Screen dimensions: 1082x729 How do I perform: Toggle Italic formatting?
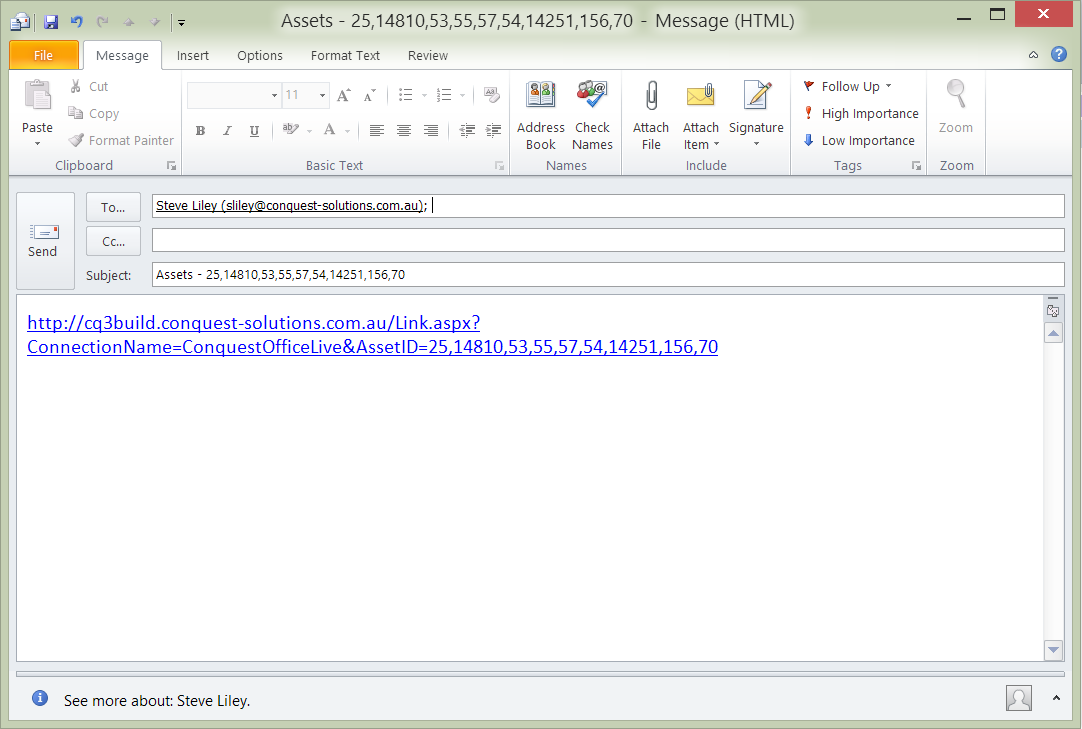tap(227, 130)
